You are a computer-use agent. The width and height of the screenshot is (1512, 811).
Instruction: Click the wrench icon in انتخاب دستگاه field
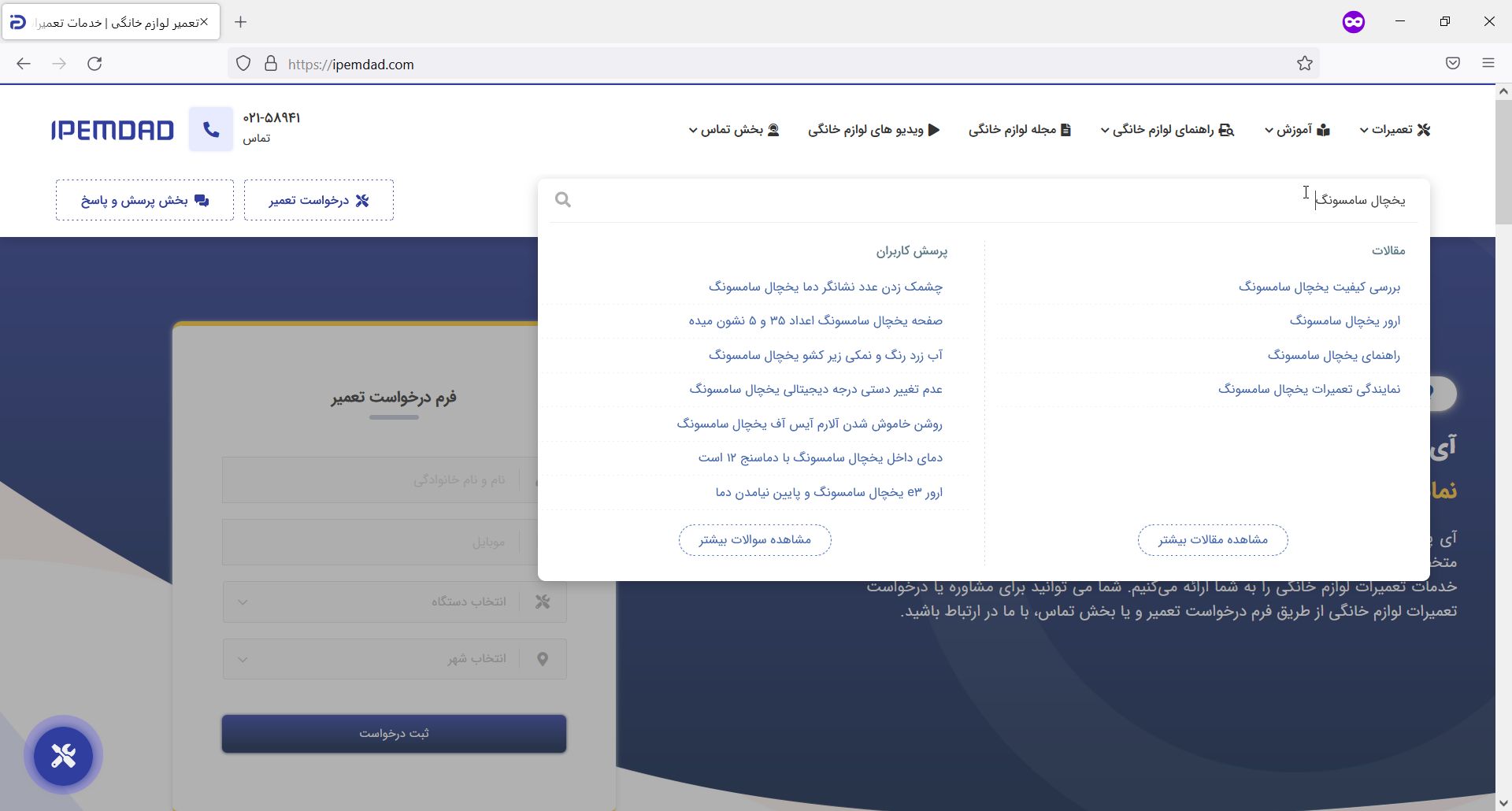click(543, 602)
